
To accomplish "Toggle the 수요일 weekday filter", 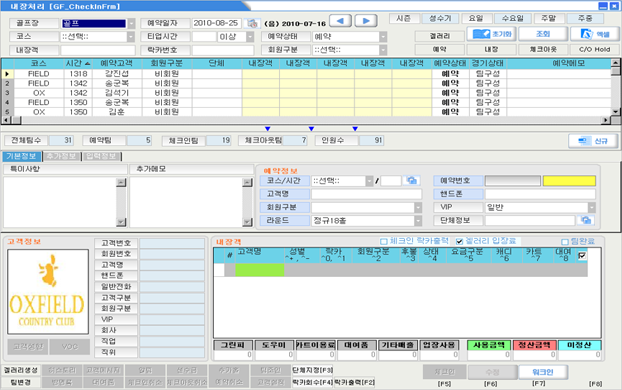I will click(513, 19).
